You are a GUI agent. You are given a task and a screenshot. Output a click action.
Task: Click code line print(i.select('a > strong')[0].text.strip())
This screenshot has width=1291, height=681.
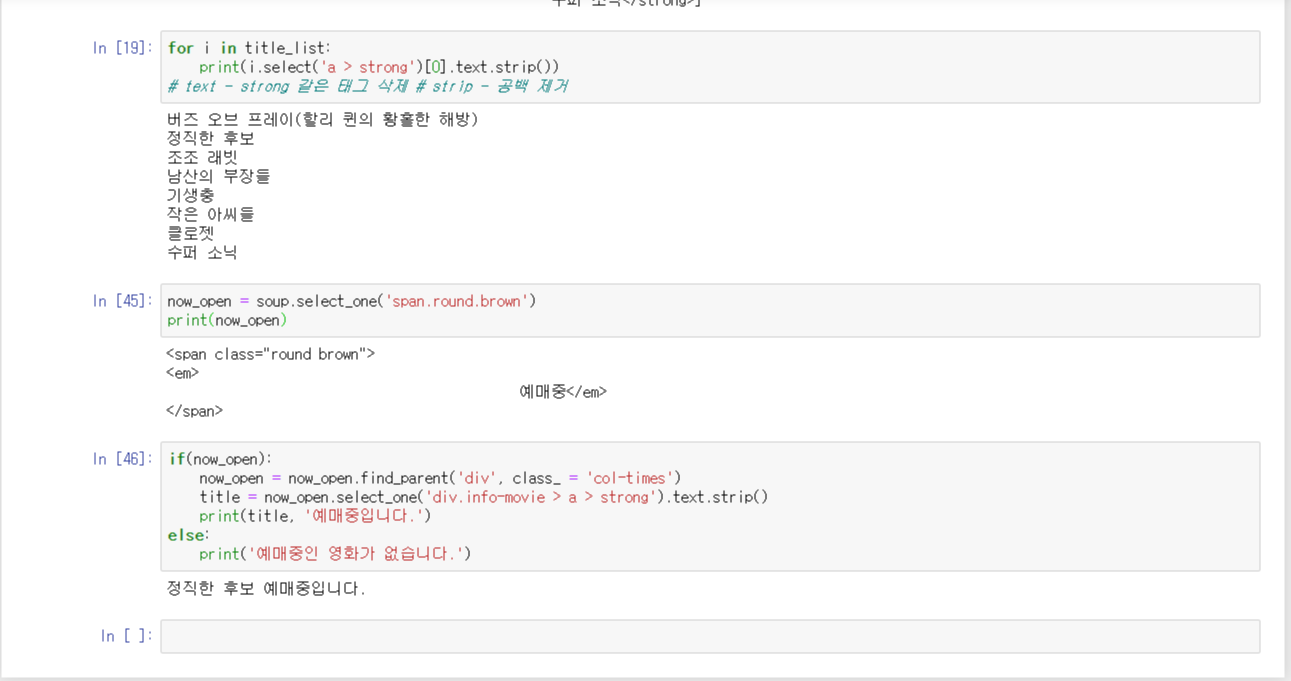(379, 67)
